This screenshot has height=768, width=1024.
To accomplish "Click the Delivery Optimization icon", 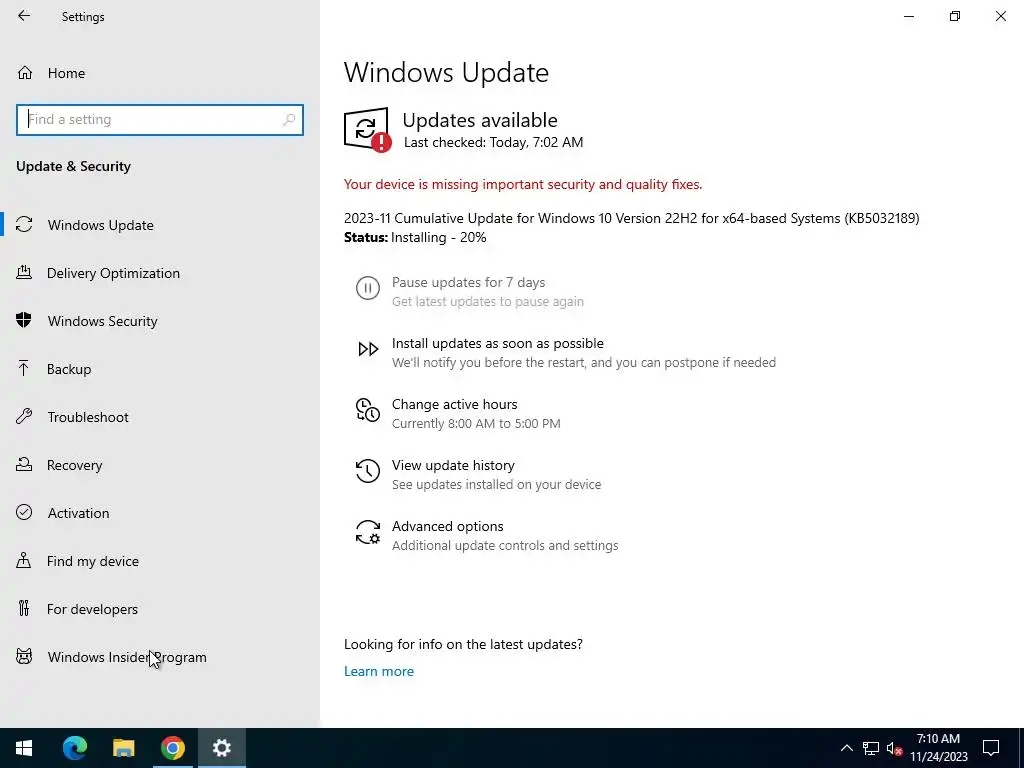I will click(x=24, y=272).
